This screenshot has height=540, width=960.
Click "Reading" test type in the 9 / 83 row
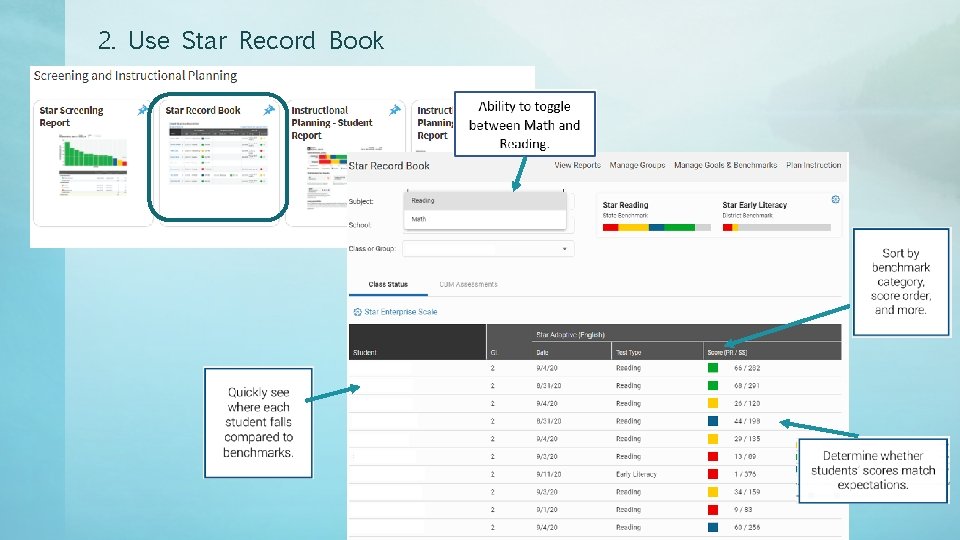coord(628,510)
